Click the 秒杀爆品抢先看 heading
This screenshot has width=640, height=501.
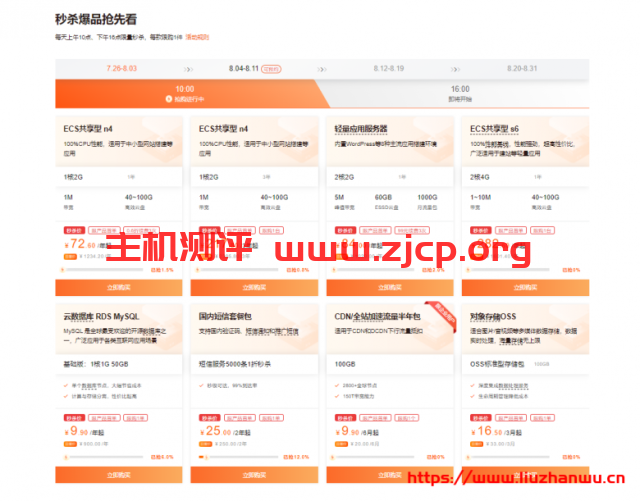click(96, 19)
